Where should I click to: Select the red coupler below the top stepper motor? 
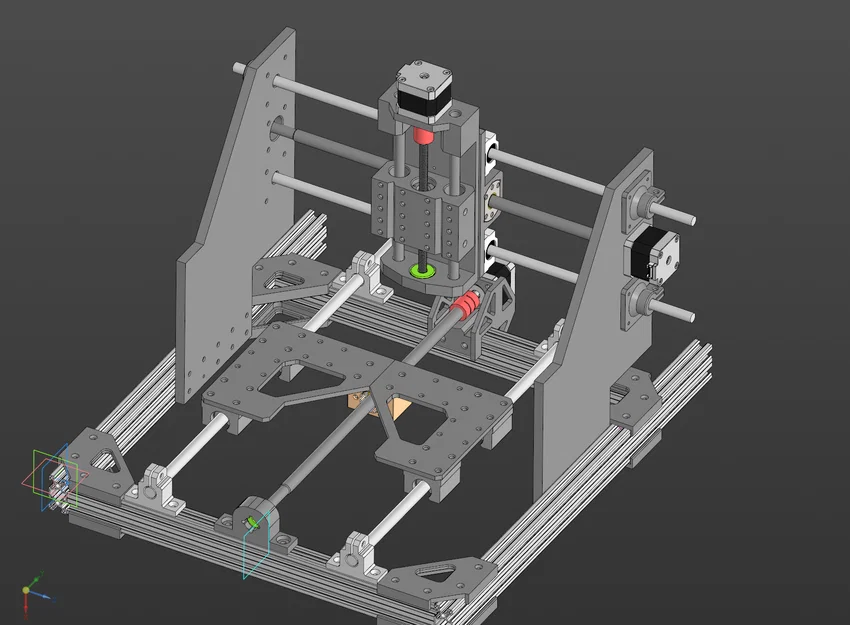[424, 135]
